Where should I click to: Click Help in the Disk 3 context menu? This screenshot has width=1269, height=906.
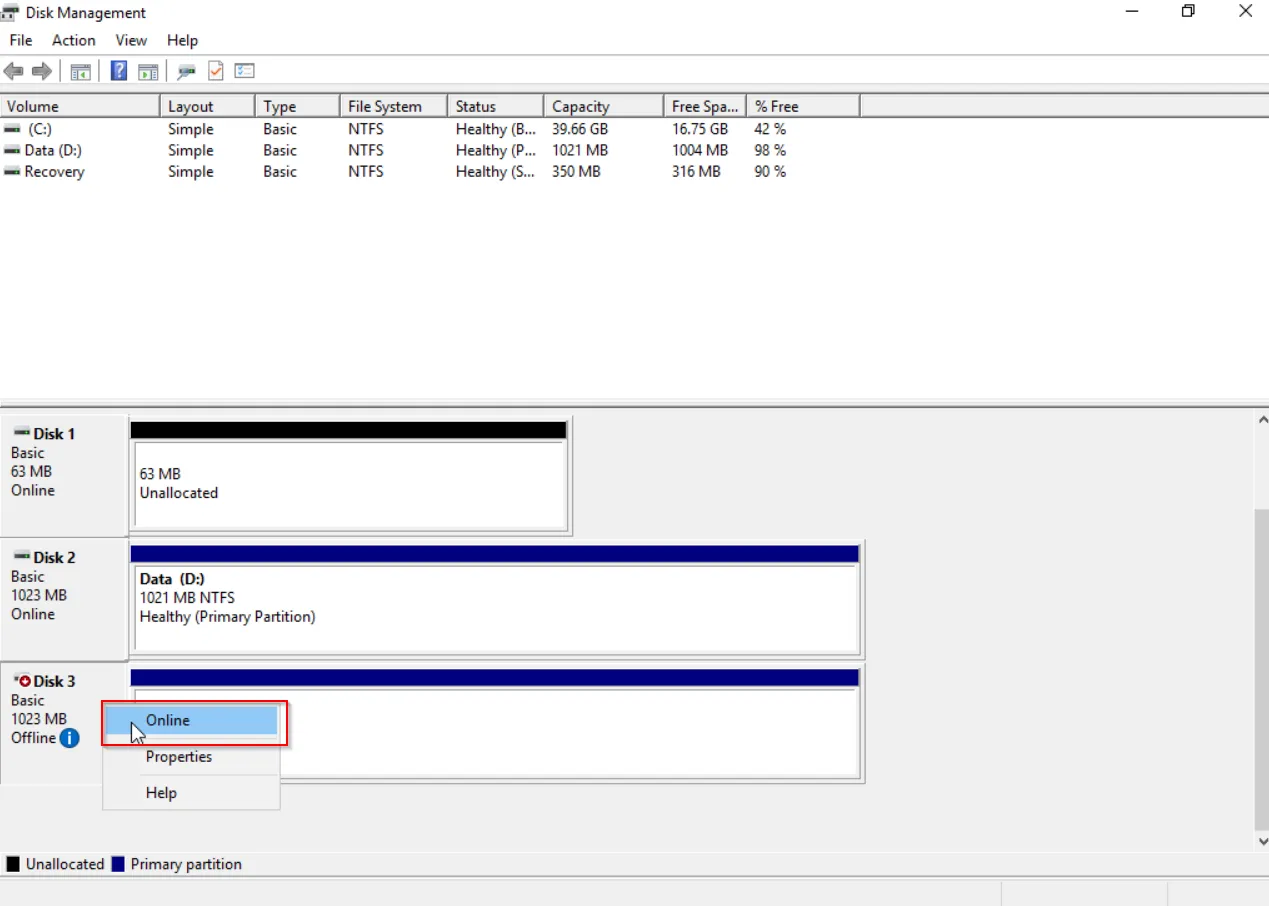pos(161,792)
